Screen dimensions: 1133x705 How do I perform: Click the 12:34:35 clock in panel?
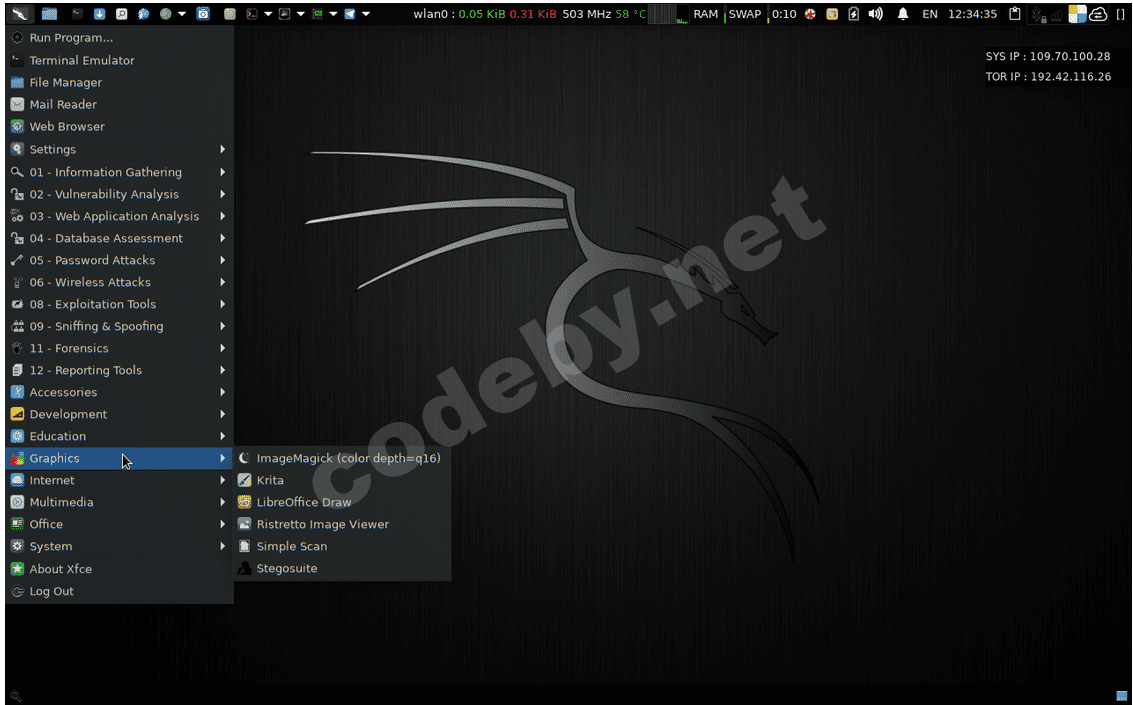[x=973, y=14]
